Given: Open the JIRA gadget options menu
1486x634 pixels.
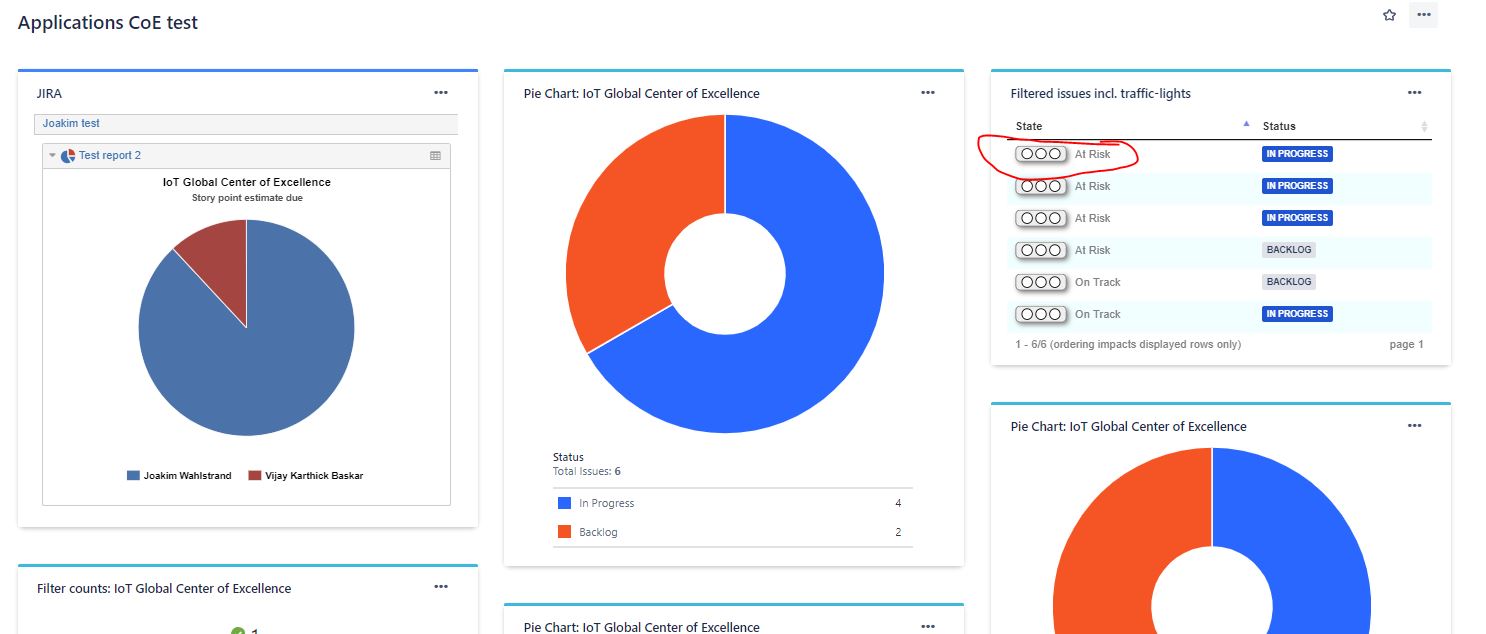Looking at the screenshot, I should coord(441,92).
